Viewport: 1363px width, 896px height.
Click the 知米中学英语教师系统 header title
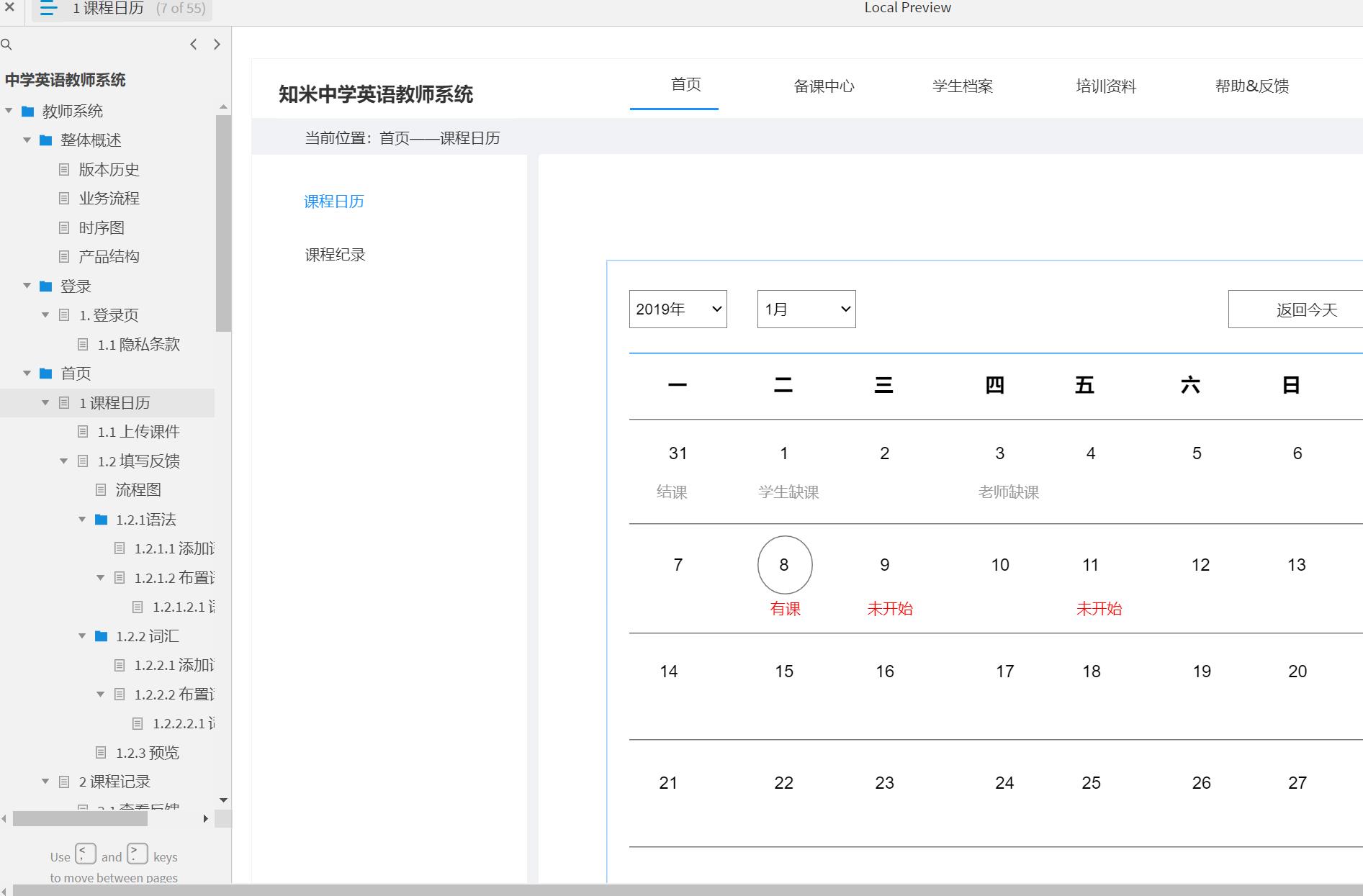click(376, 94)
